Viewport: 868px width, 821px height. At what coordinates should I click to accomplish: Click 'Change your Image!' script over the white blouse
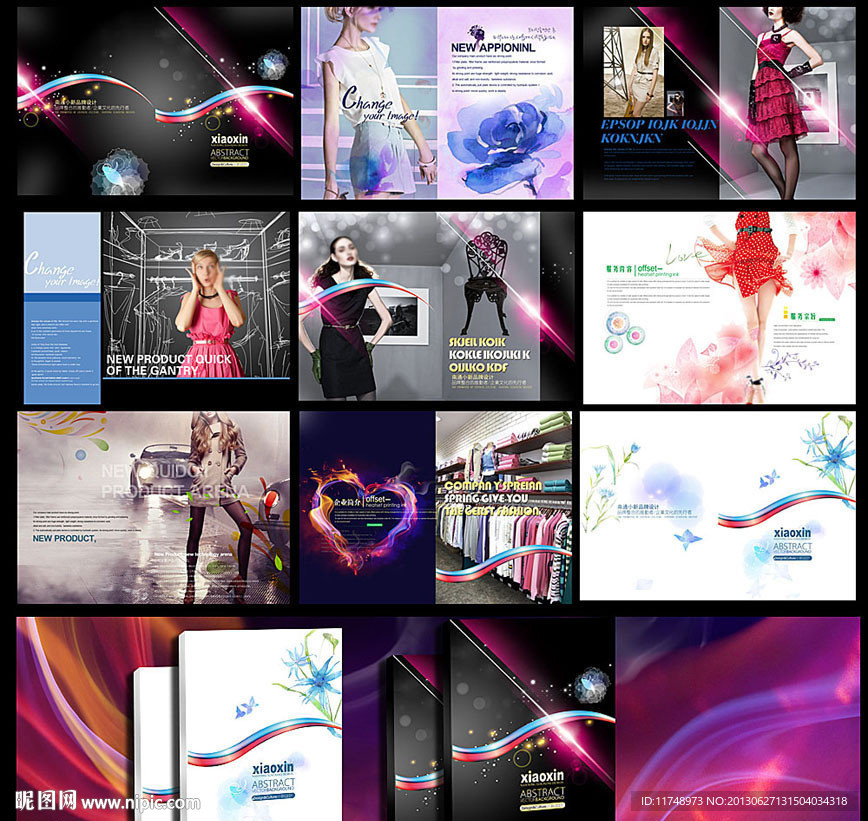coord(378,104)
